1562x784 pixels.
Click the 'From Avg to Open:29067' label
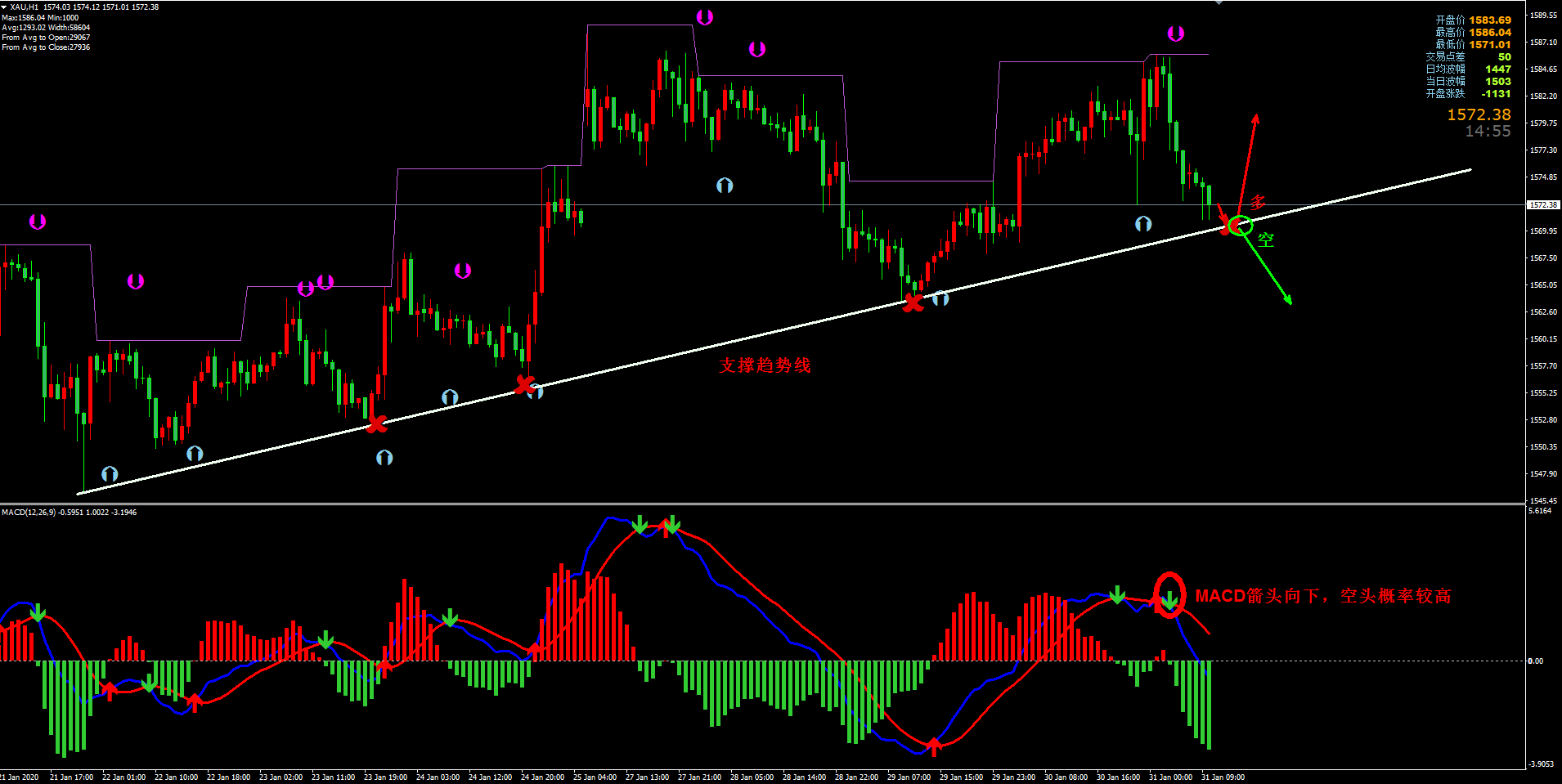point(46,37)
